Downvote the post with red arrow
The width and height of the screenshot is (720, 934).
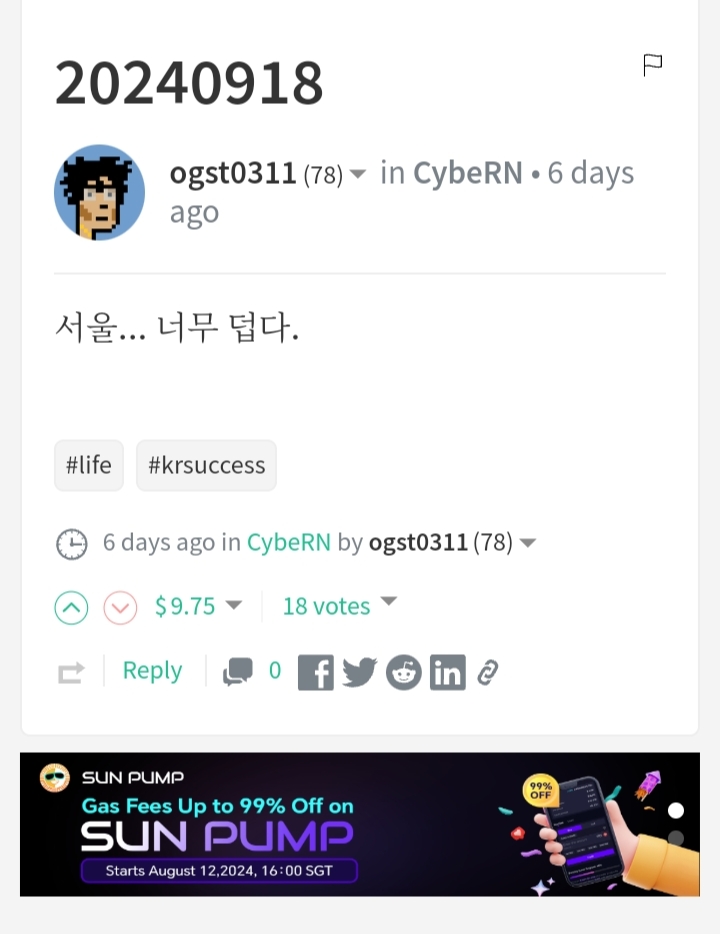120,608
